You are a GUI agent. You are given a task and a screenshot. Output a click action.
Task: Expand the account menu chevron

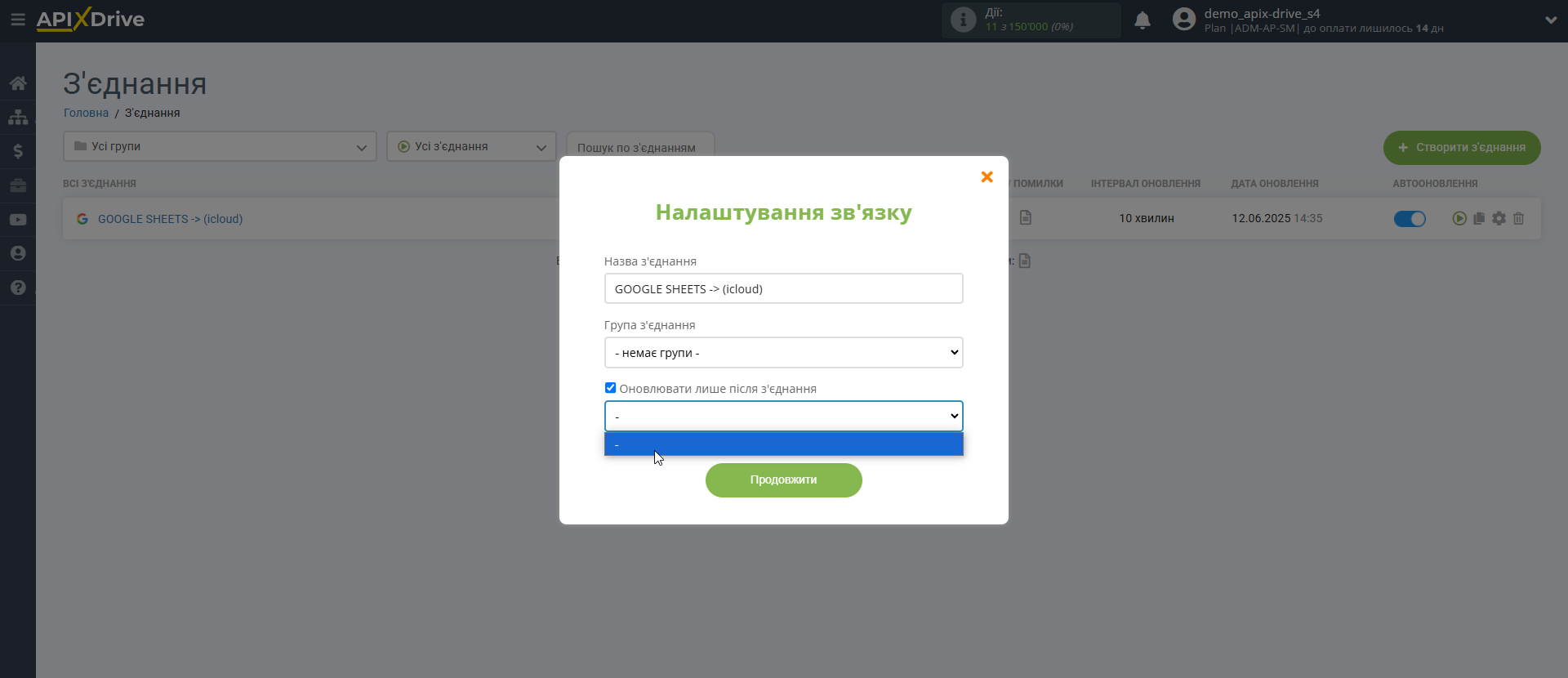[x=1551, y=20]
